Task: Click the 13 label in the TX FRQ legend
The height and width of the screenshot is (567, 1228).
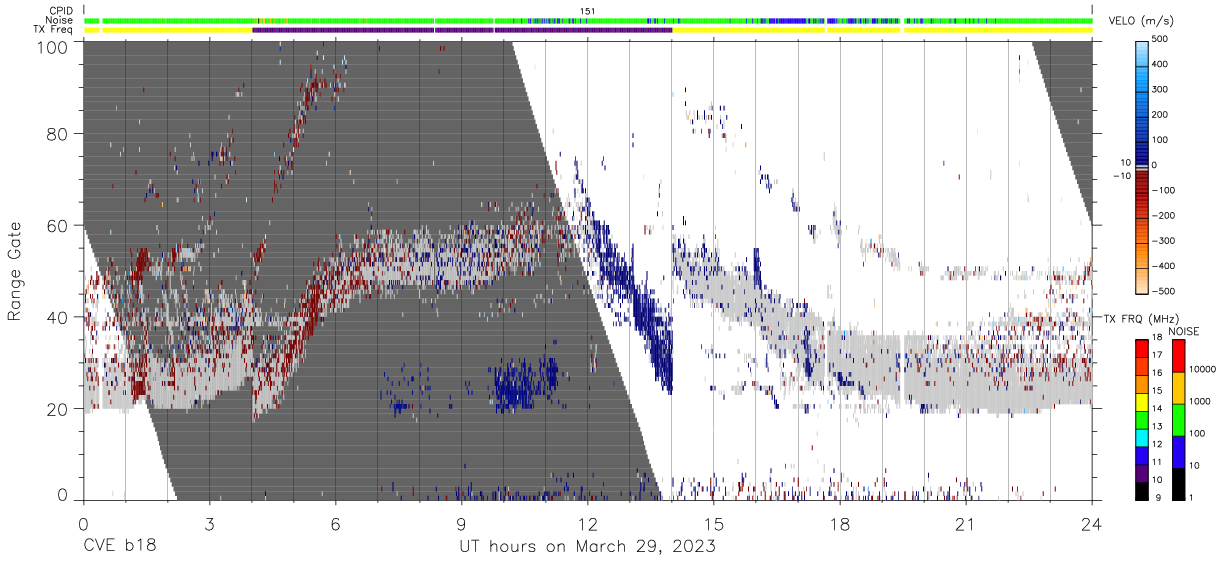Action: 1157,427
